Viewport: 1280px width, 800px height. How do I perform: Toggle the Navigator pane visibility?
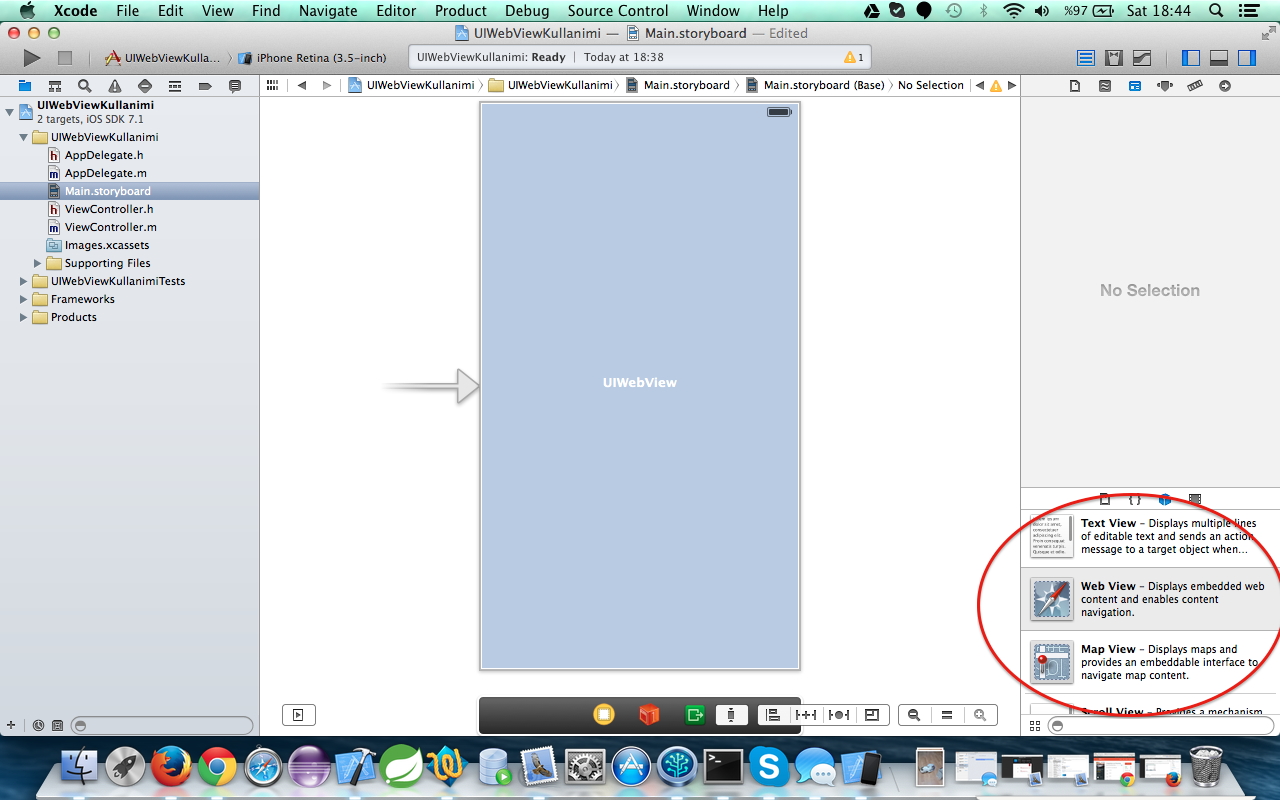click(x=1191, y=58)
